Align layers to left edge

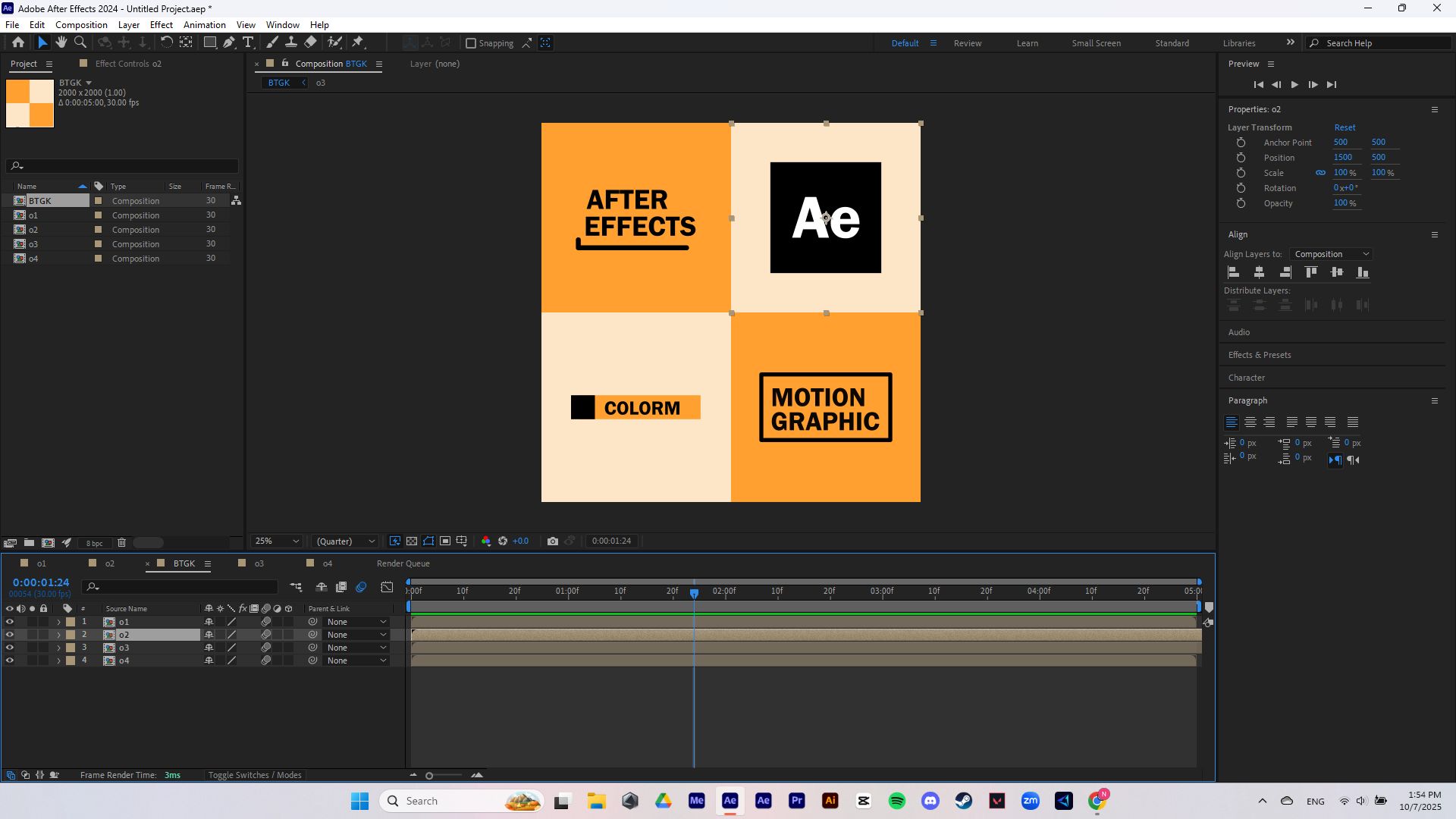point(1234,272)
